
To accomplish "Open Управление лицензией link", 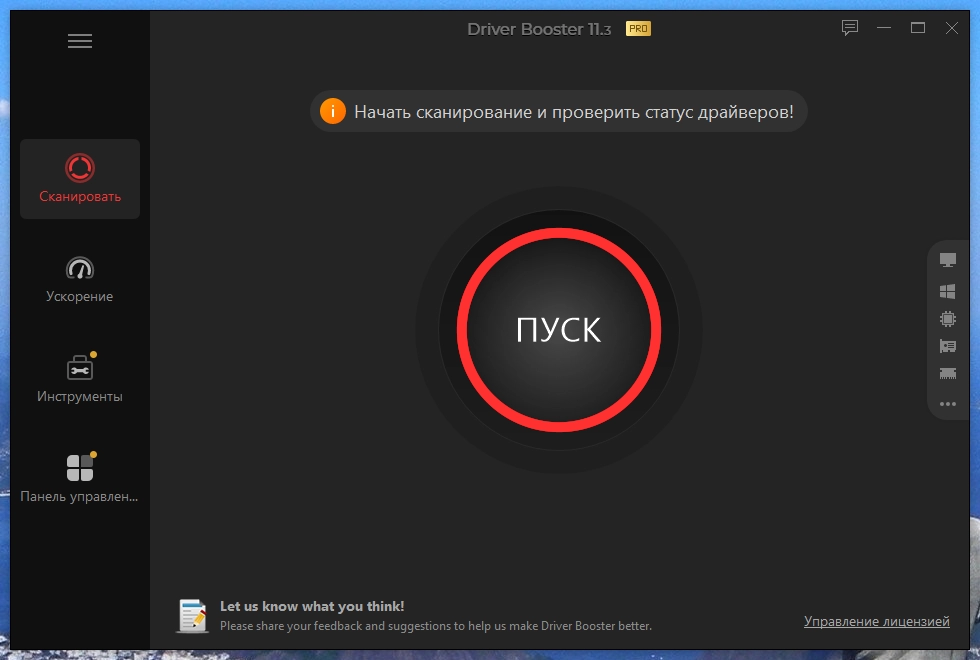I will coord(876,621).
